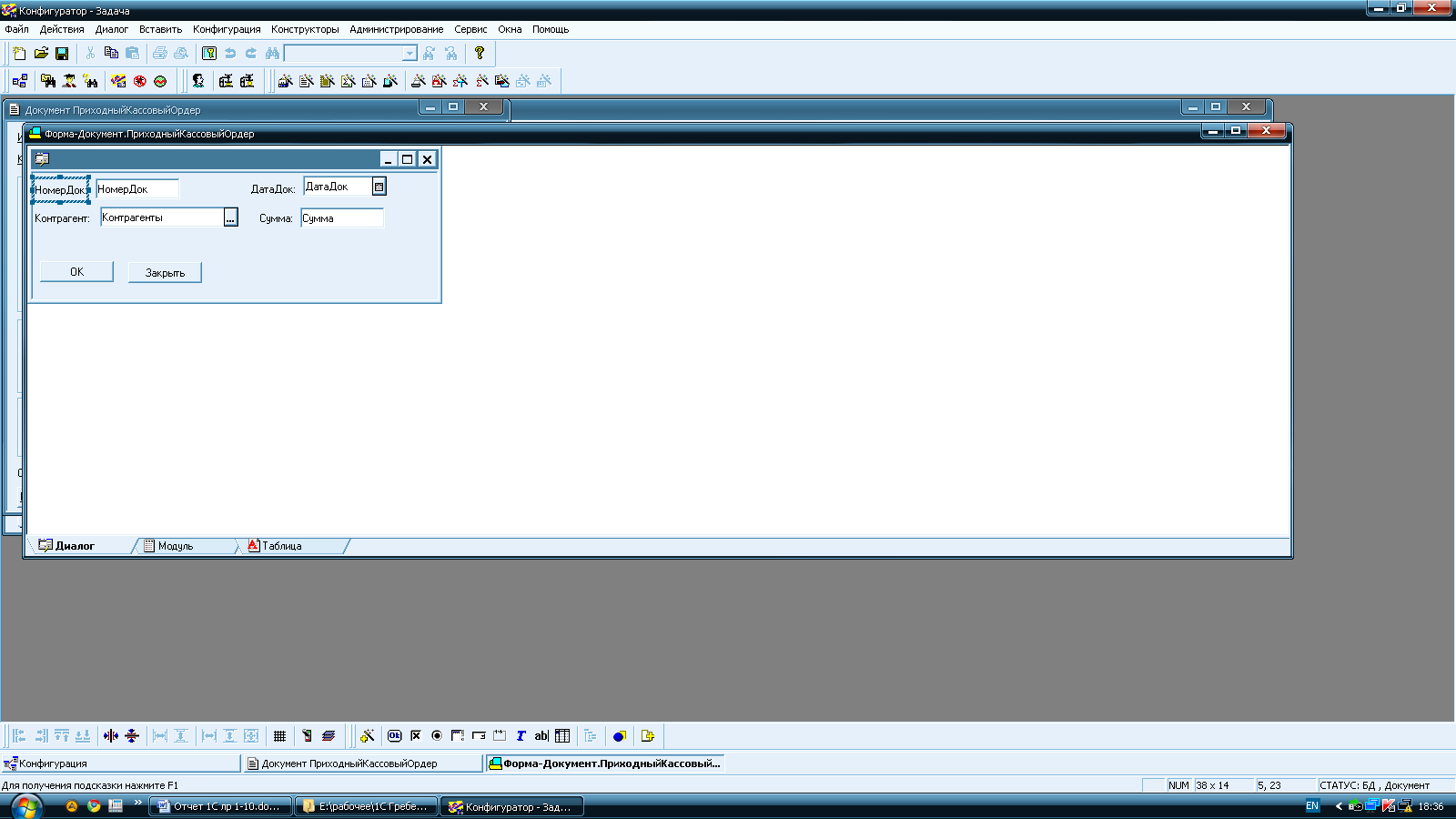Click the blue ball icon in bottom toolbar
1456x819 pixels.
click(620, 736)
